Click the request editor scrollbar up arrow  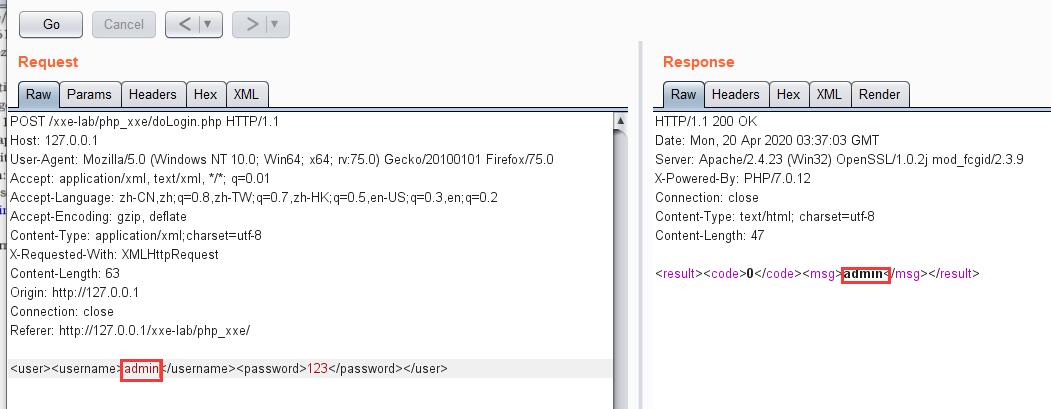point(621,121)
